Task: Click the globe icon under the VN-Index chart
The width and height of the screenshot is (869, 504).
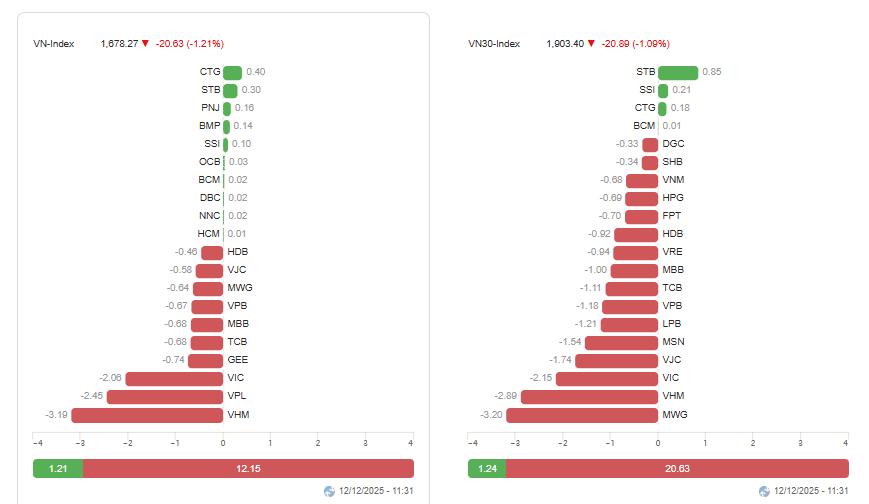Action: coord(330,491)
